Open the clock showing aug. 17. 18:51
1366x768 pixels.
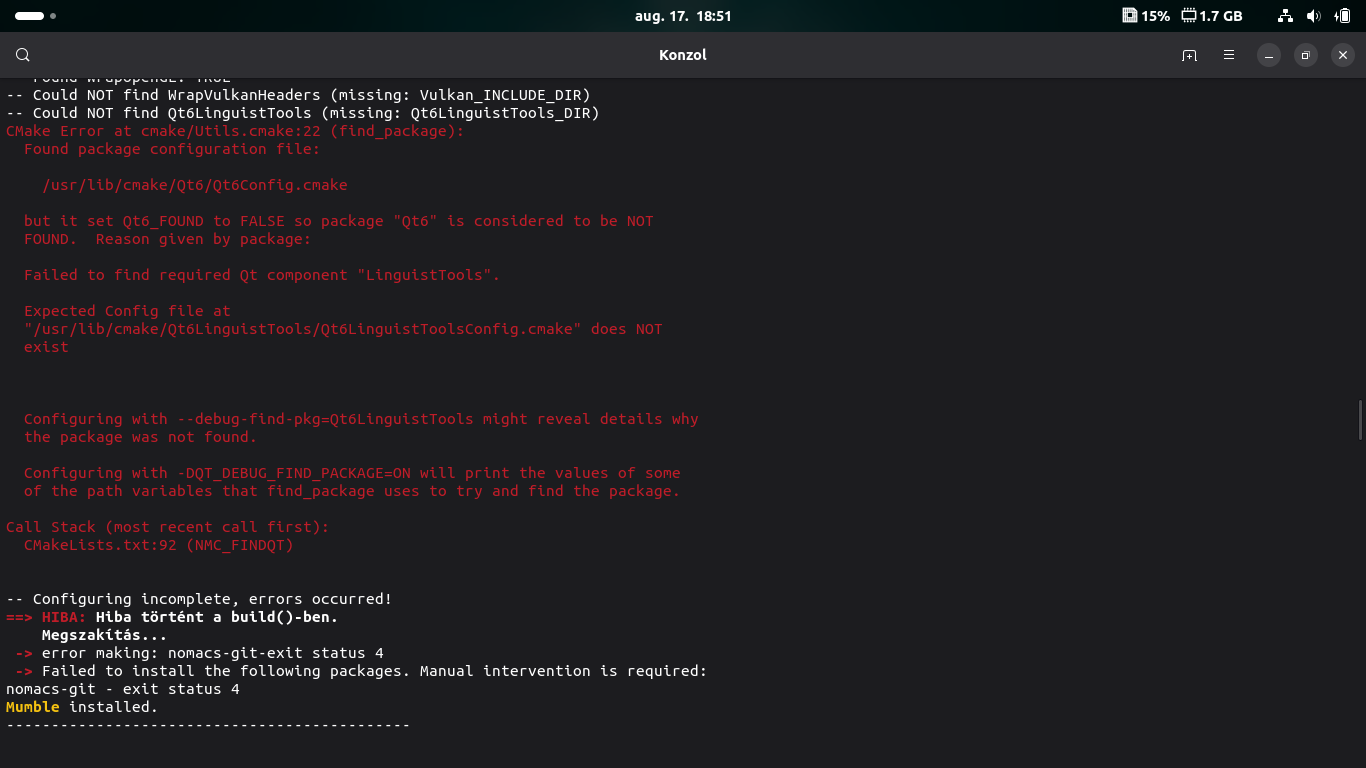coord(683,16)
